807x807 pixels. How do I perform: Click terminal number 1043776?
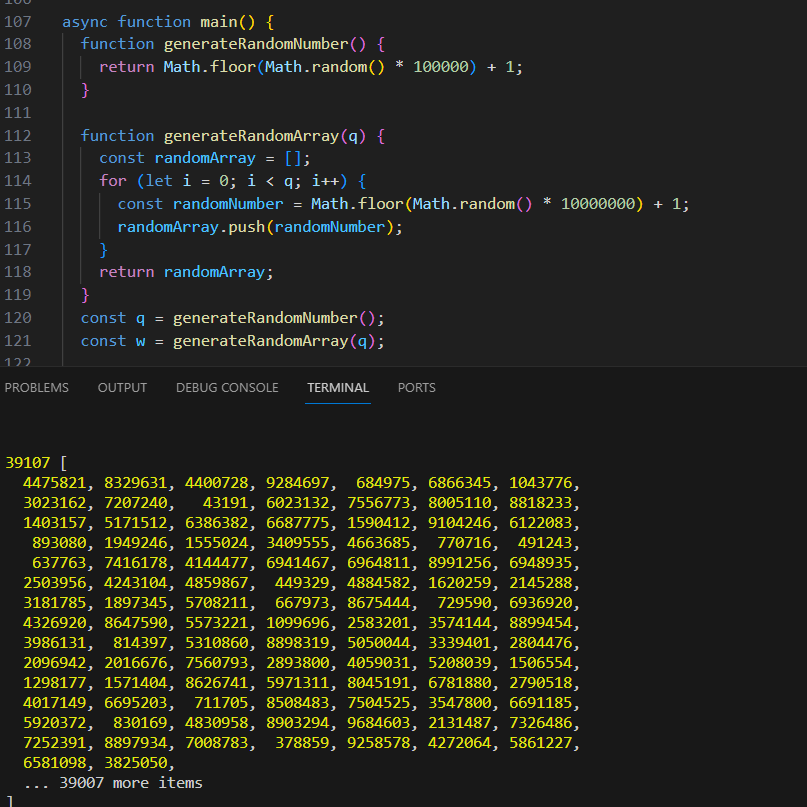pos(540,483)
